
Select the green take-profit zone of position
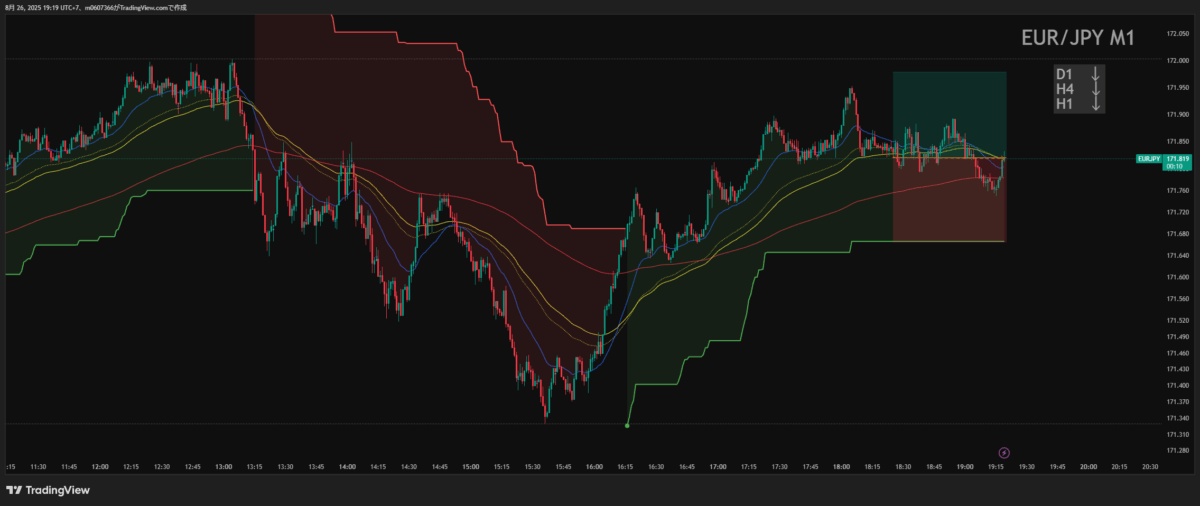coord(949,114)
